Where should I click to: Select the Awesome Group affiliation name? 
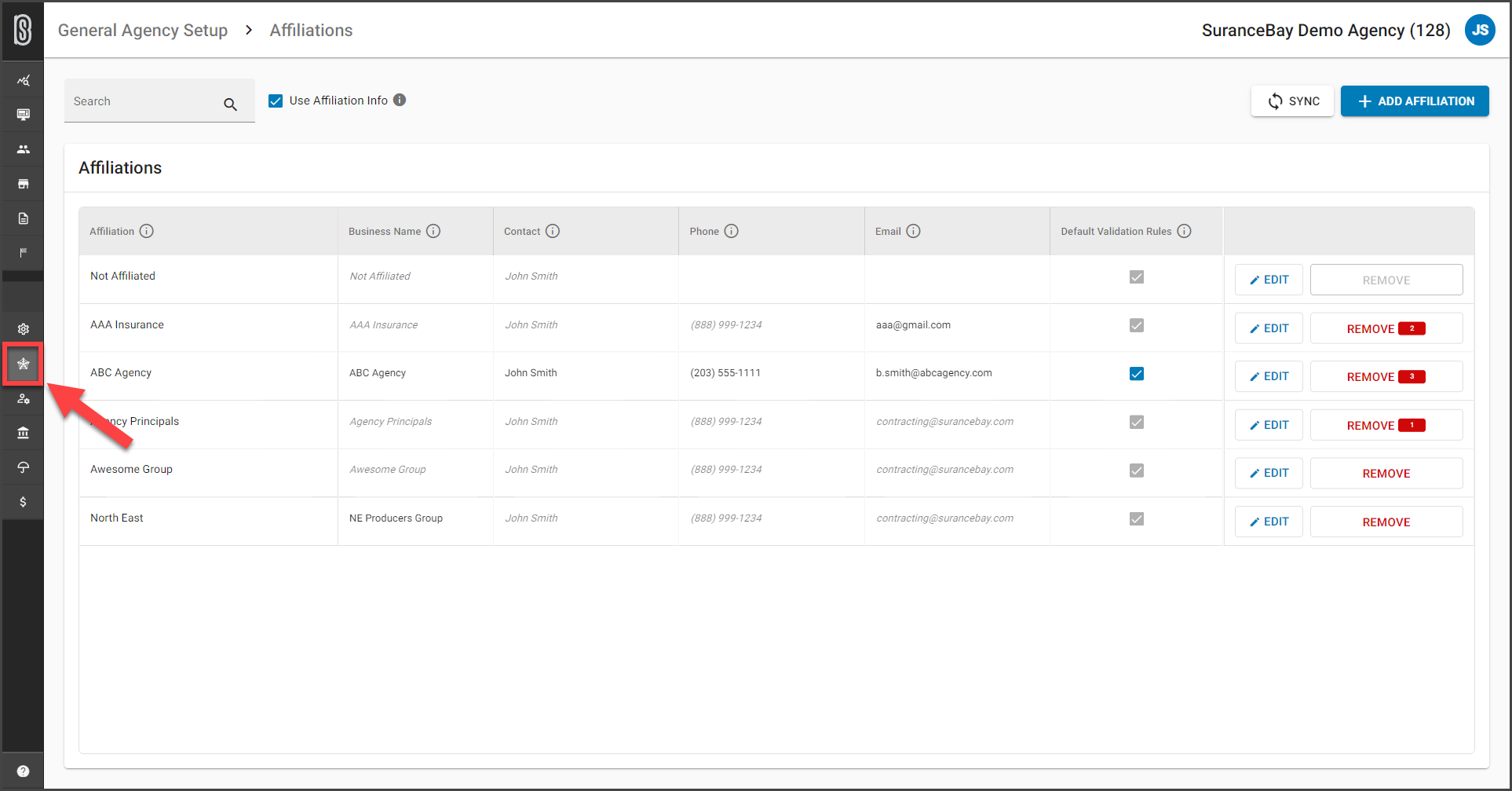pyautogui.click(x=131, y=469)
